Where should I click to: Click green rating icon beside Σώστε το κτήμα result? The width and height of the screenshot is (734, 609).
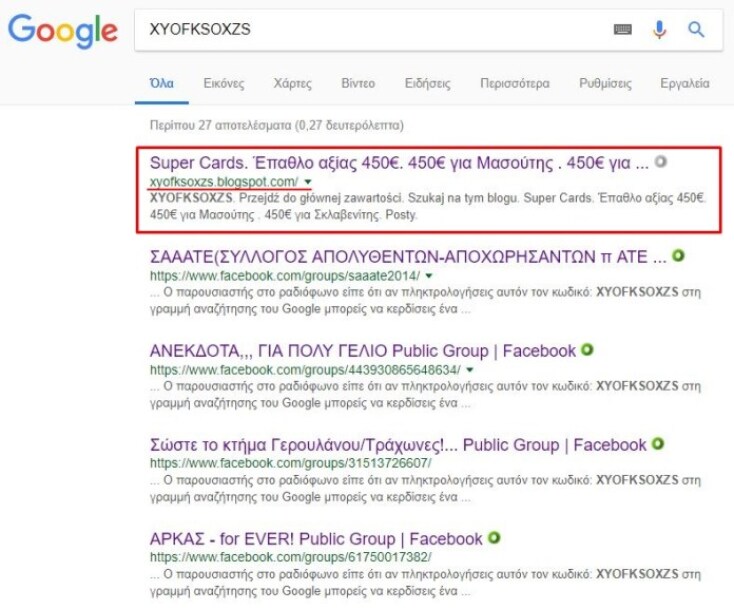(658, 444)
